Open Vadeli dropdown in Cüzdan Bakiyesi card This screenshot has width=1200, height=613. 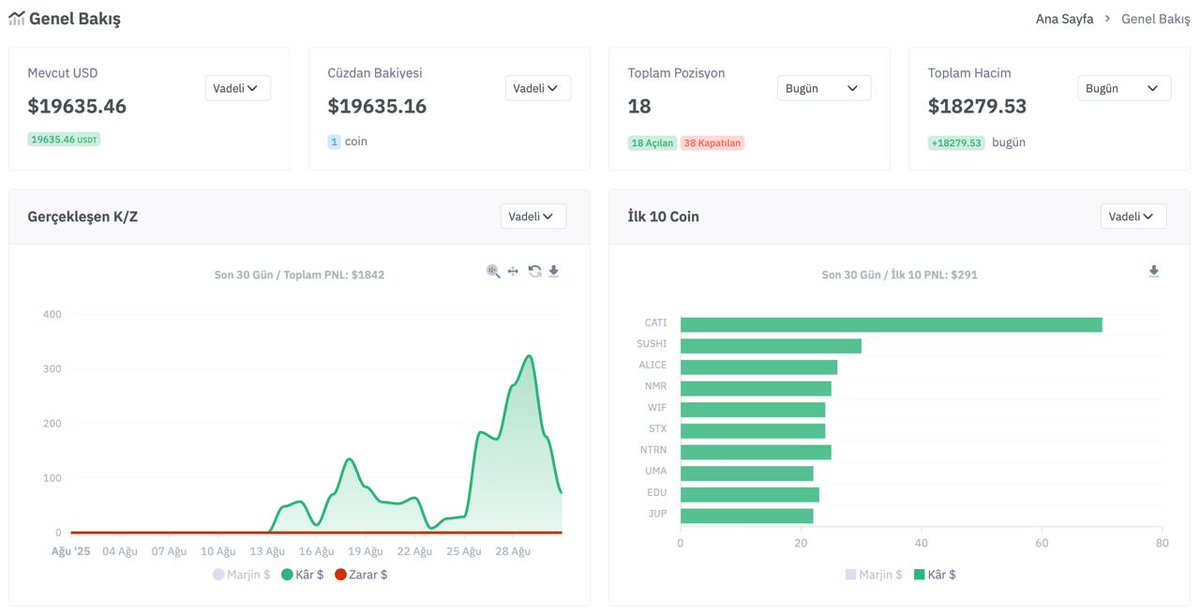point(538,88)
